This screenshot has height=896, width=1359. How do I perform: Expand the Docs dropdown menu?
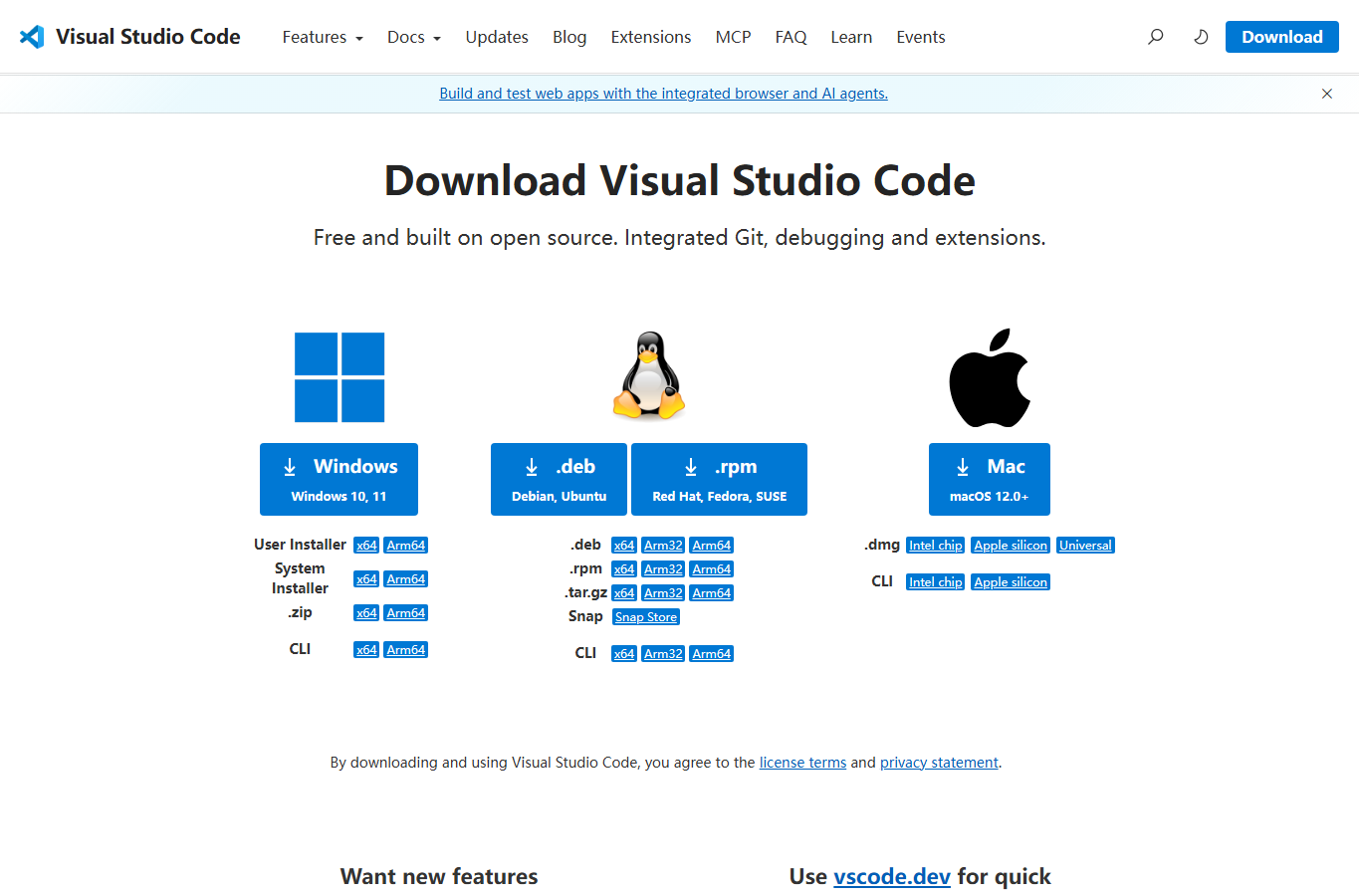(414, 37)
